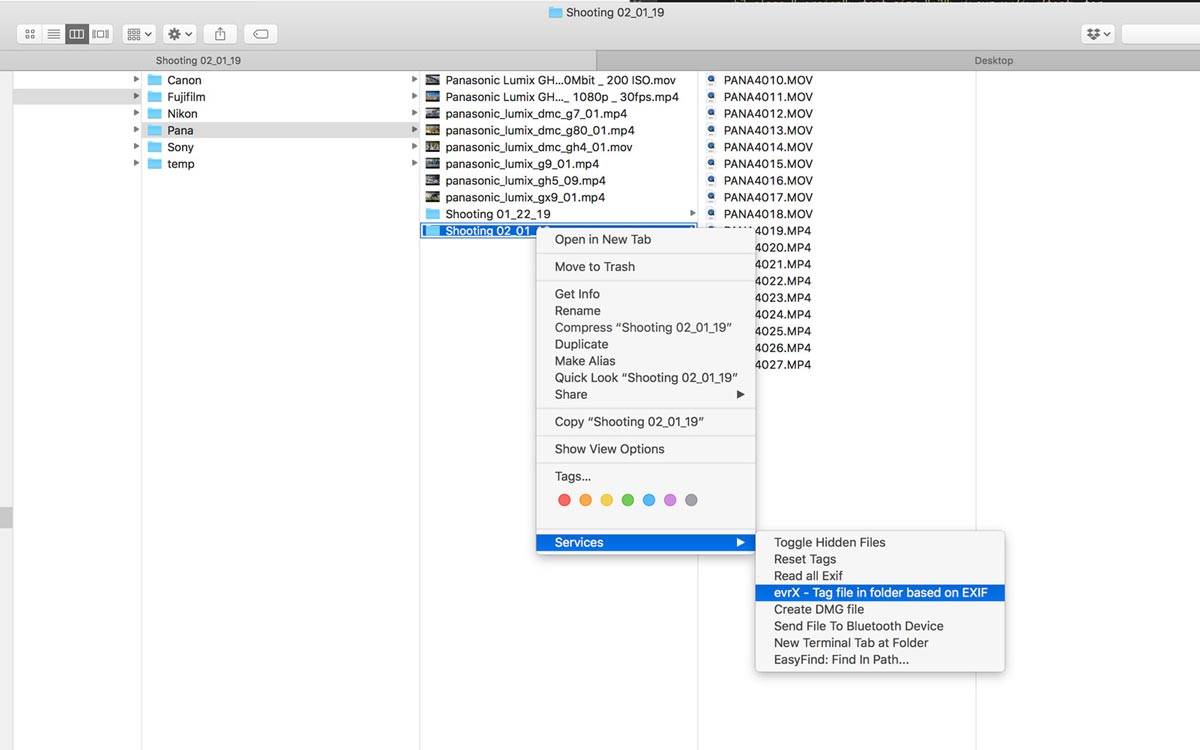Click icon of panasonic_lumix_gx9_01.mp4

coord(433,197)
